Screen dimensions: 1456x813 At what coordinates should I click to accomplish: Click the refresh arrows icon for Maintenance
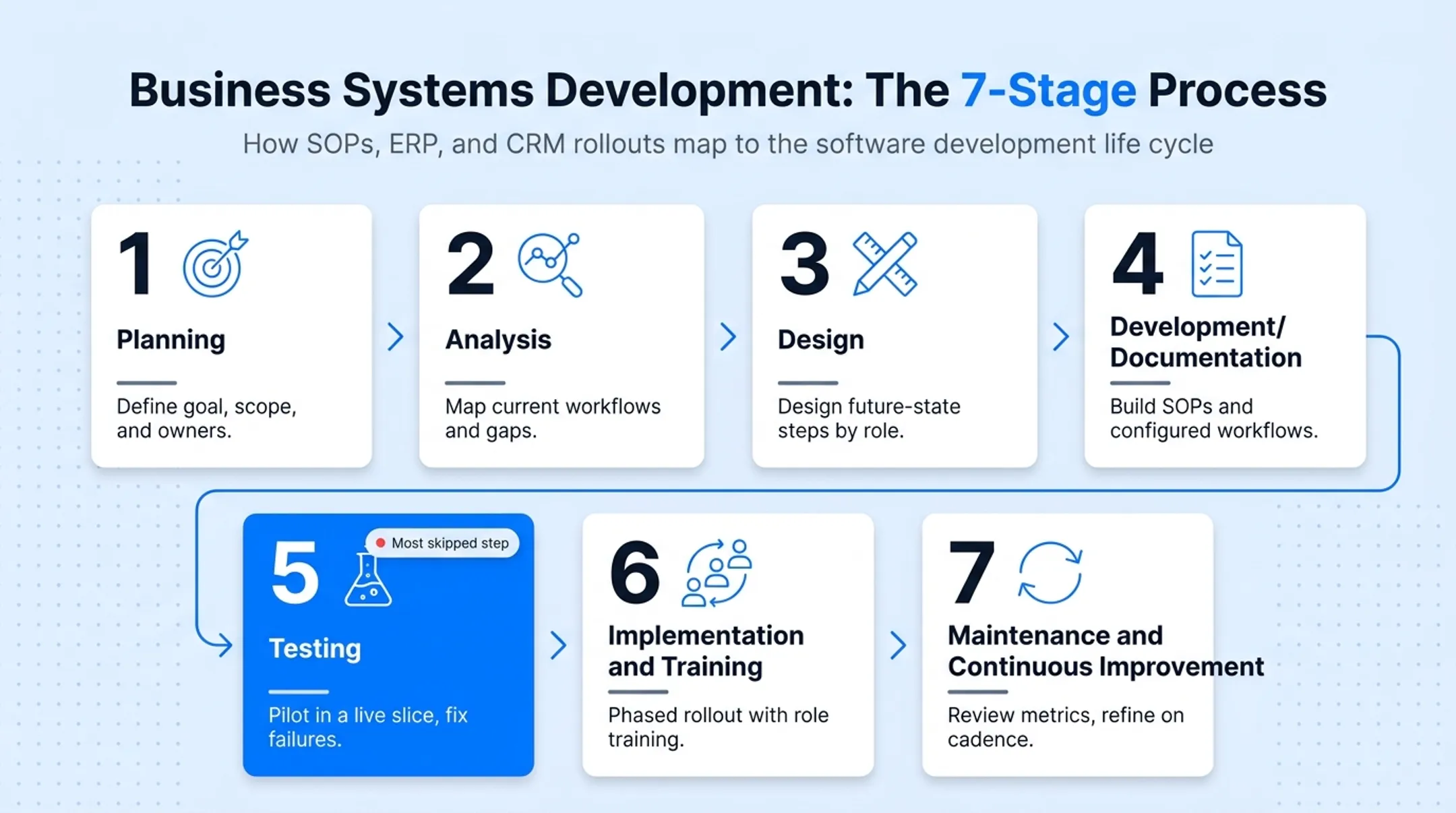click(1050, 572)
